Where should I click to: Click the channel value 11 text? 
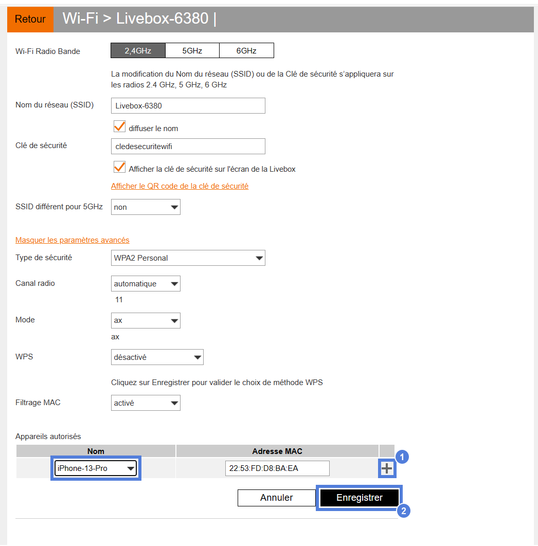[119, 299]
